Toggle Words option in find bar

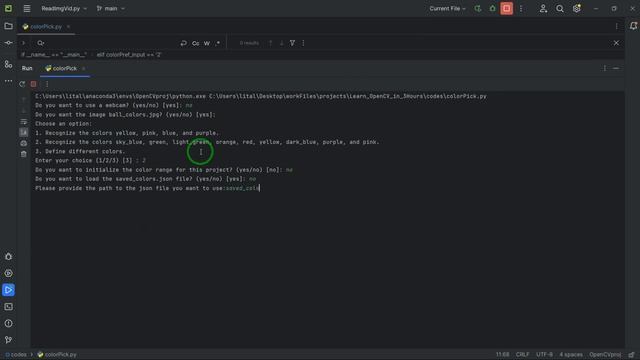click(x=207, y=43)
